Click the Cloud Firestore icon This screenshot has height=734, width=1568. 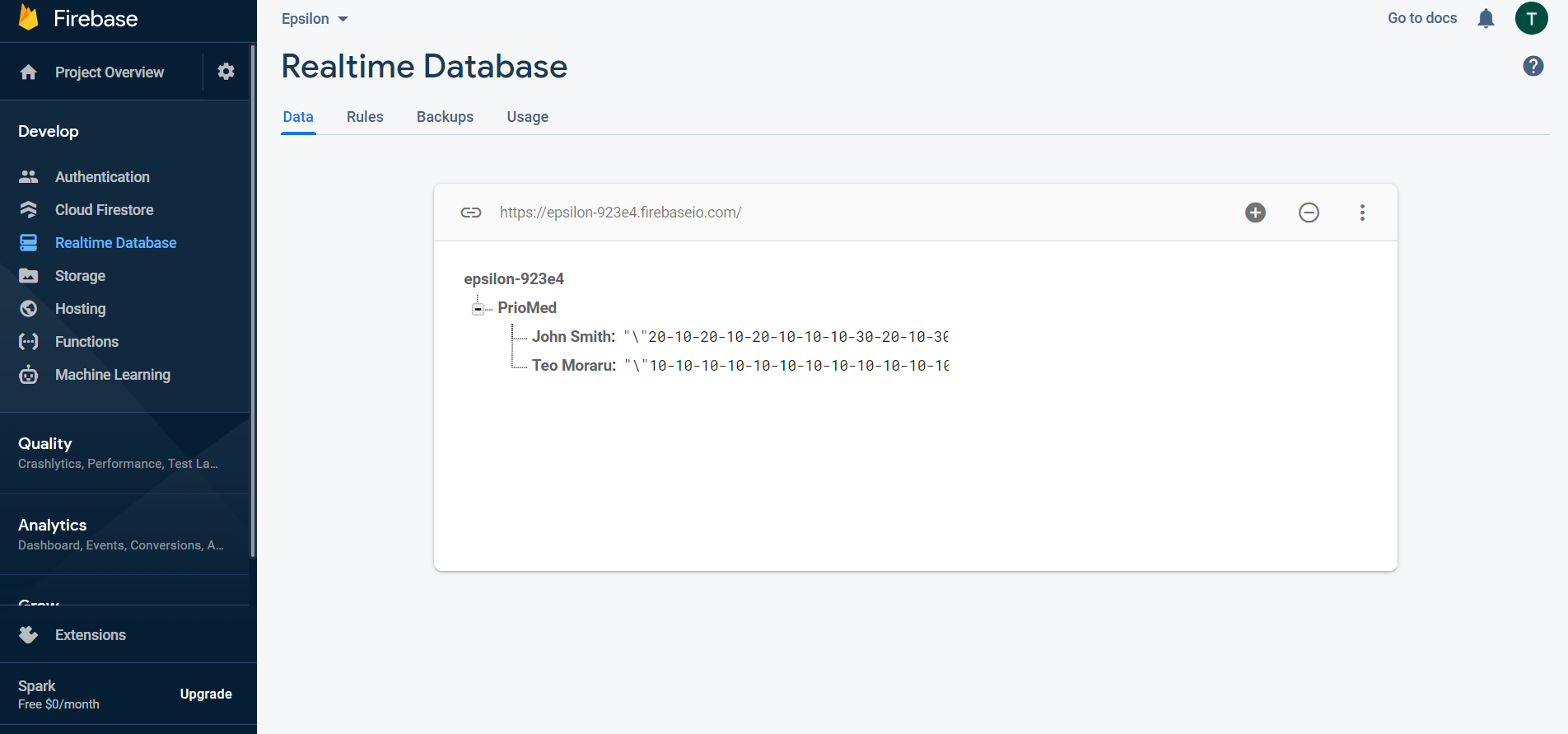tap(29, 209)
